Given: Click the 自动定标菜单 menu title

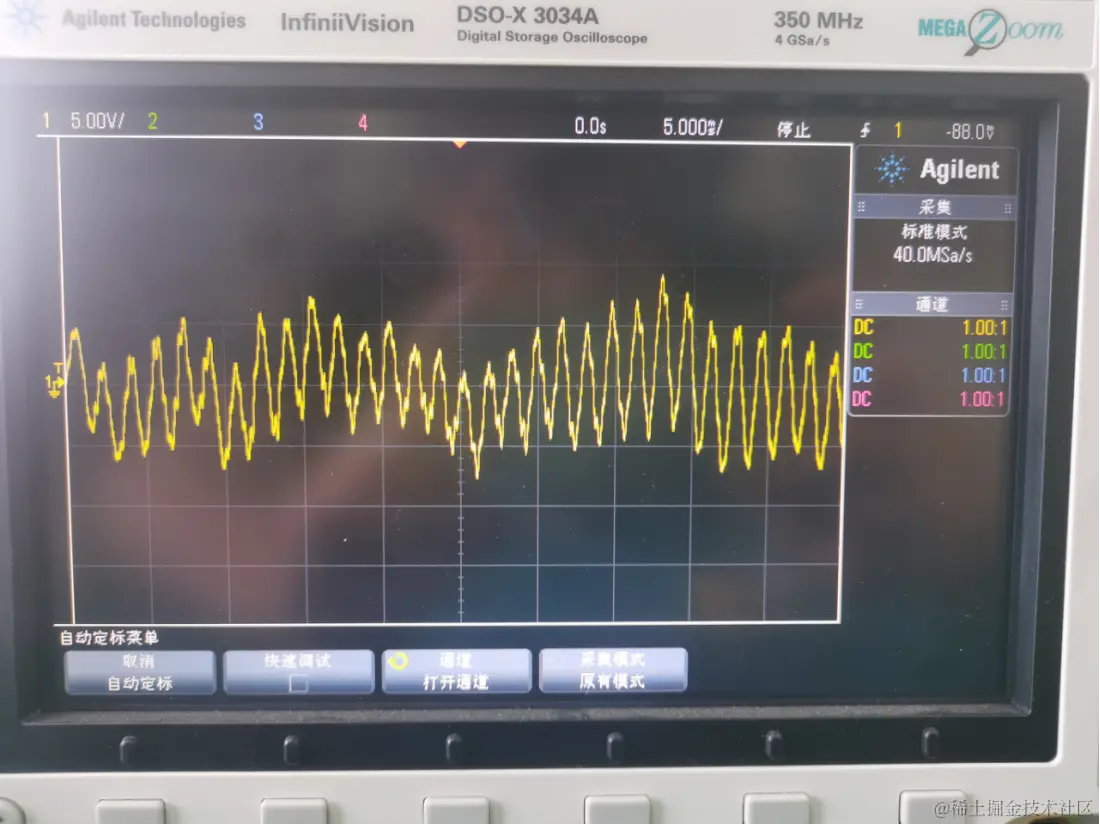Looking at the screenshot, I should click(x=109, y=638).
